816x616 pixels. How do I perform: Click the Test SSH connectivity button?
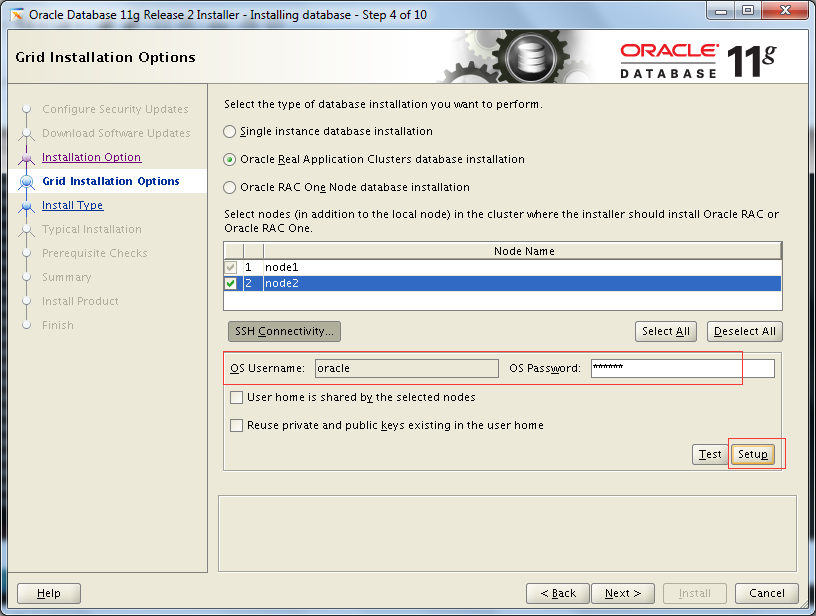(710, 454)
